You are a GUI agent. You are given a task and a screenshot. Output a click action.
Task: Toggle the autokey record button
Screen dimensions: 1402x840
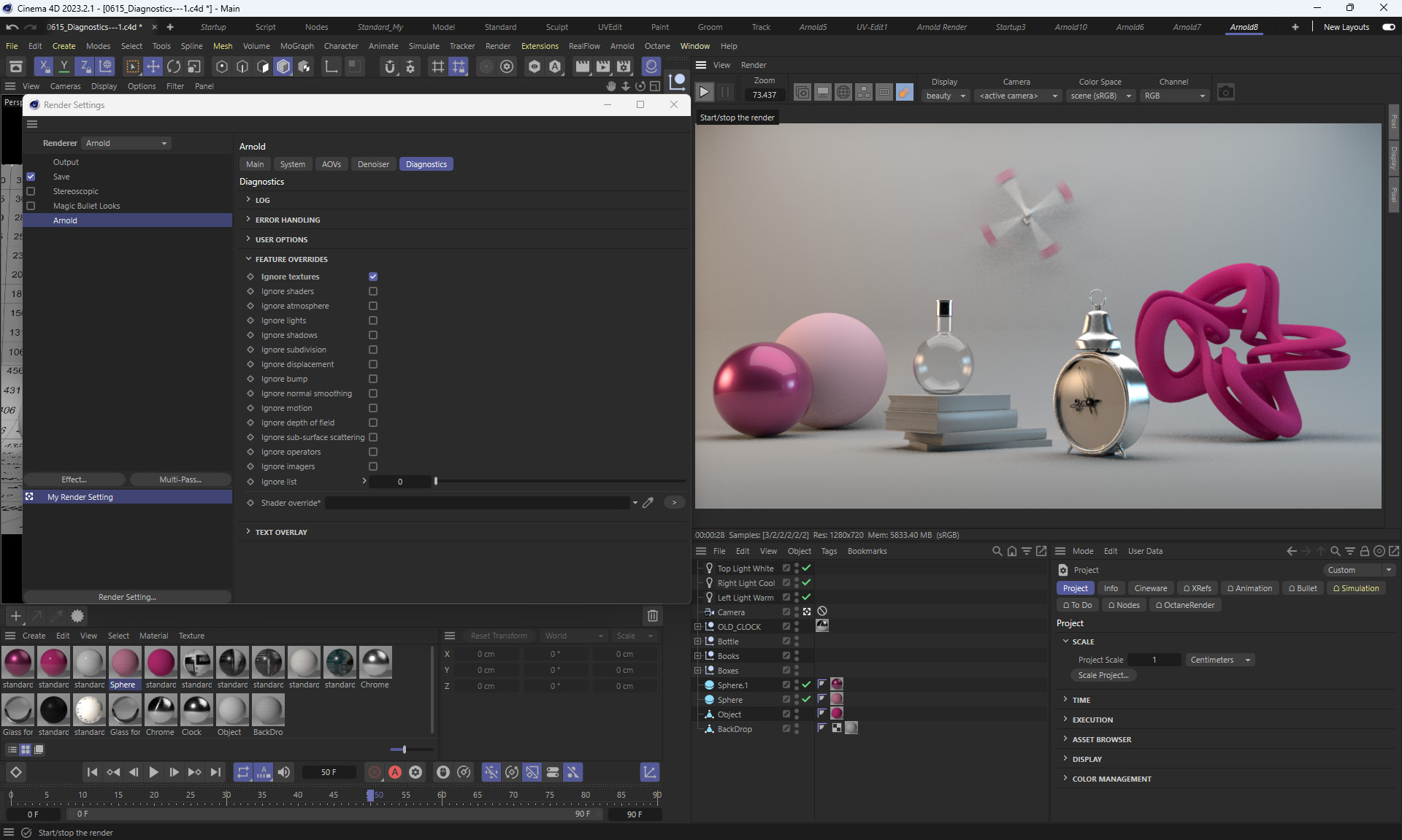(395, 772)
